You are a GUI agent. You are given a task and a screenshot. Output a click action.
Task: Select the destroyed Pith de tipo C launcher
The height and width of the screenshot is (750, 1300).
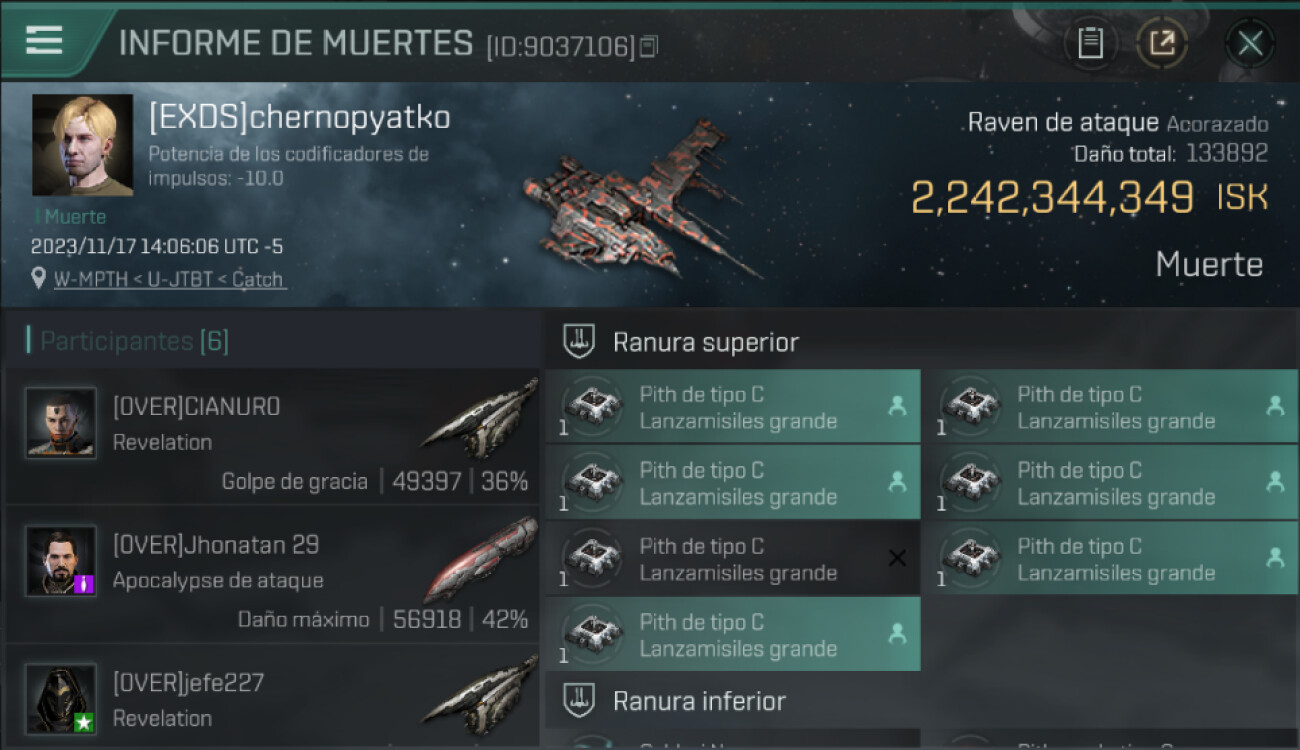733,559
